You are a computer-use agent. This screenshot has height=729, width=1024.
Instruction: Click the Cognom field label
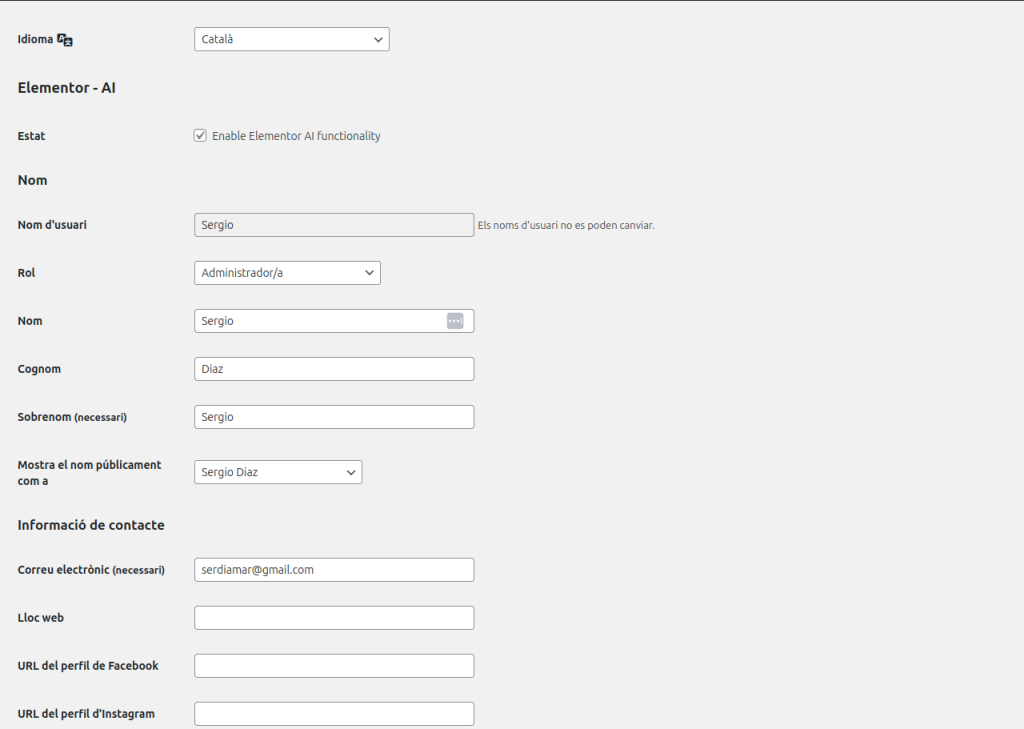[x=39, y=369]
